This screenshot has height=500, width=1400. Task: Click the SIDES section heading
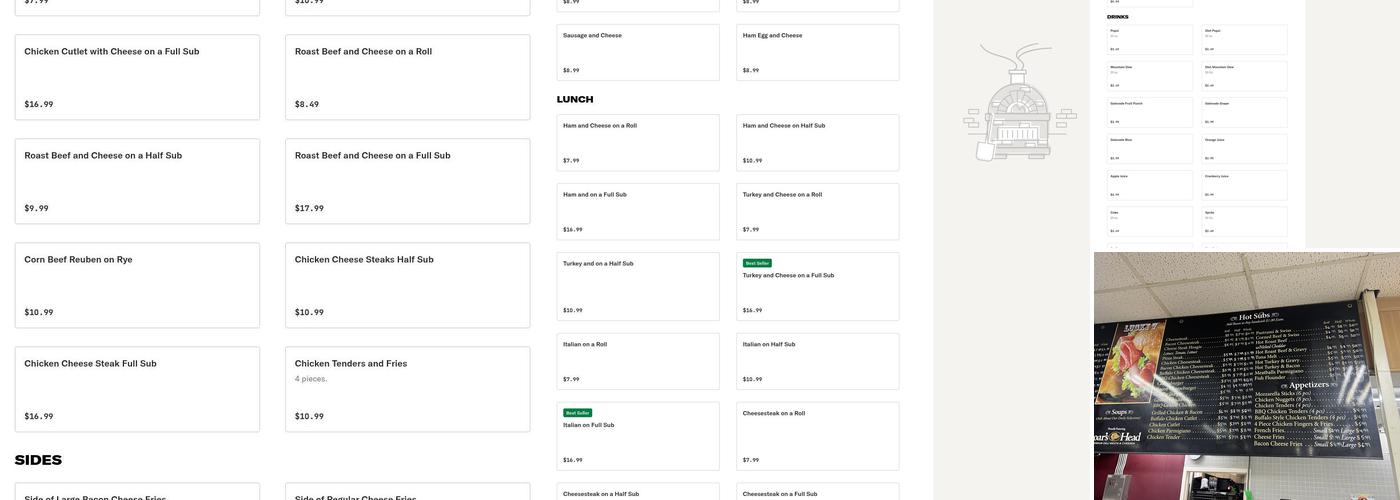[x=38, y=460]
